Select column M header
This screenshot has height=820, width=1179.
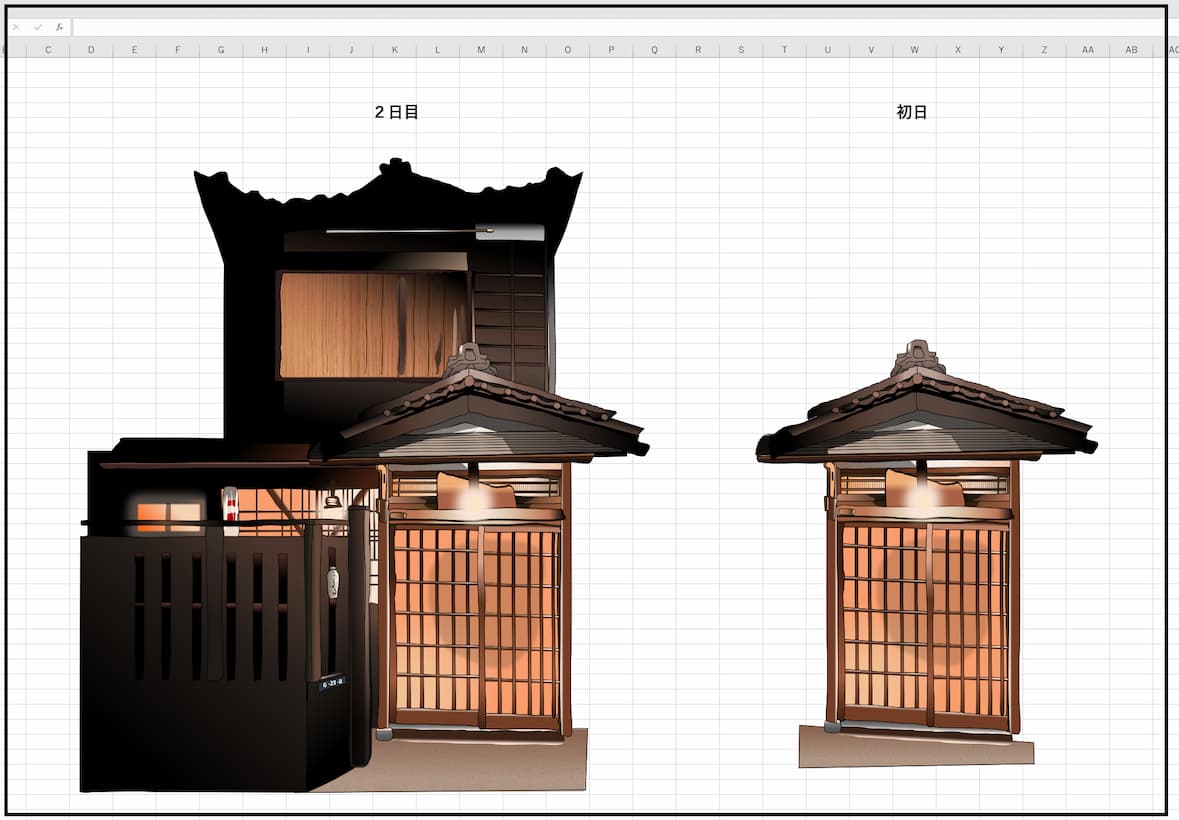[x=481, y=50]
